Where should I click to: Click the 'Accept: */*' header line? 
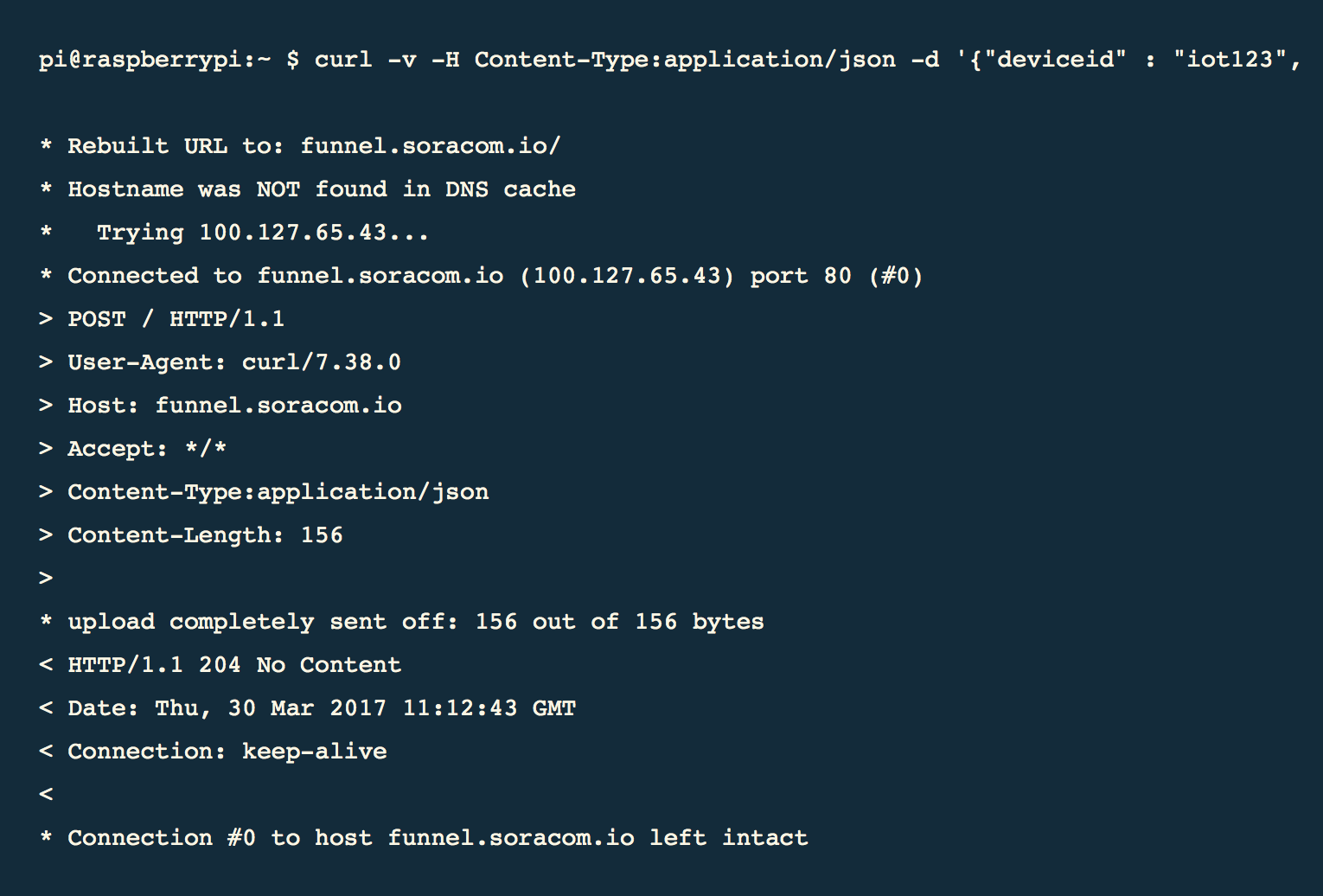[146, 449]
